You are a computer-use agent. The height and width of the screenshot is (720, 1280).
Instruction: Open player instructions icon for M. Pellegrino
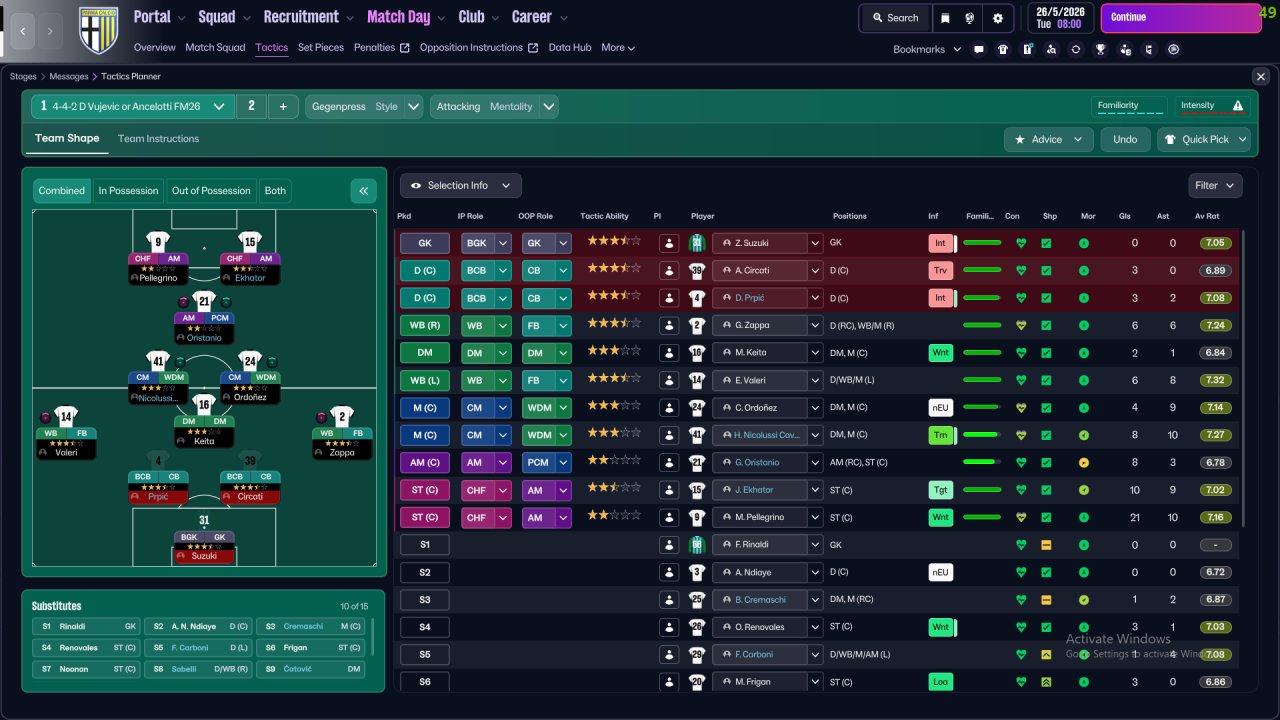tap(669, 517)
